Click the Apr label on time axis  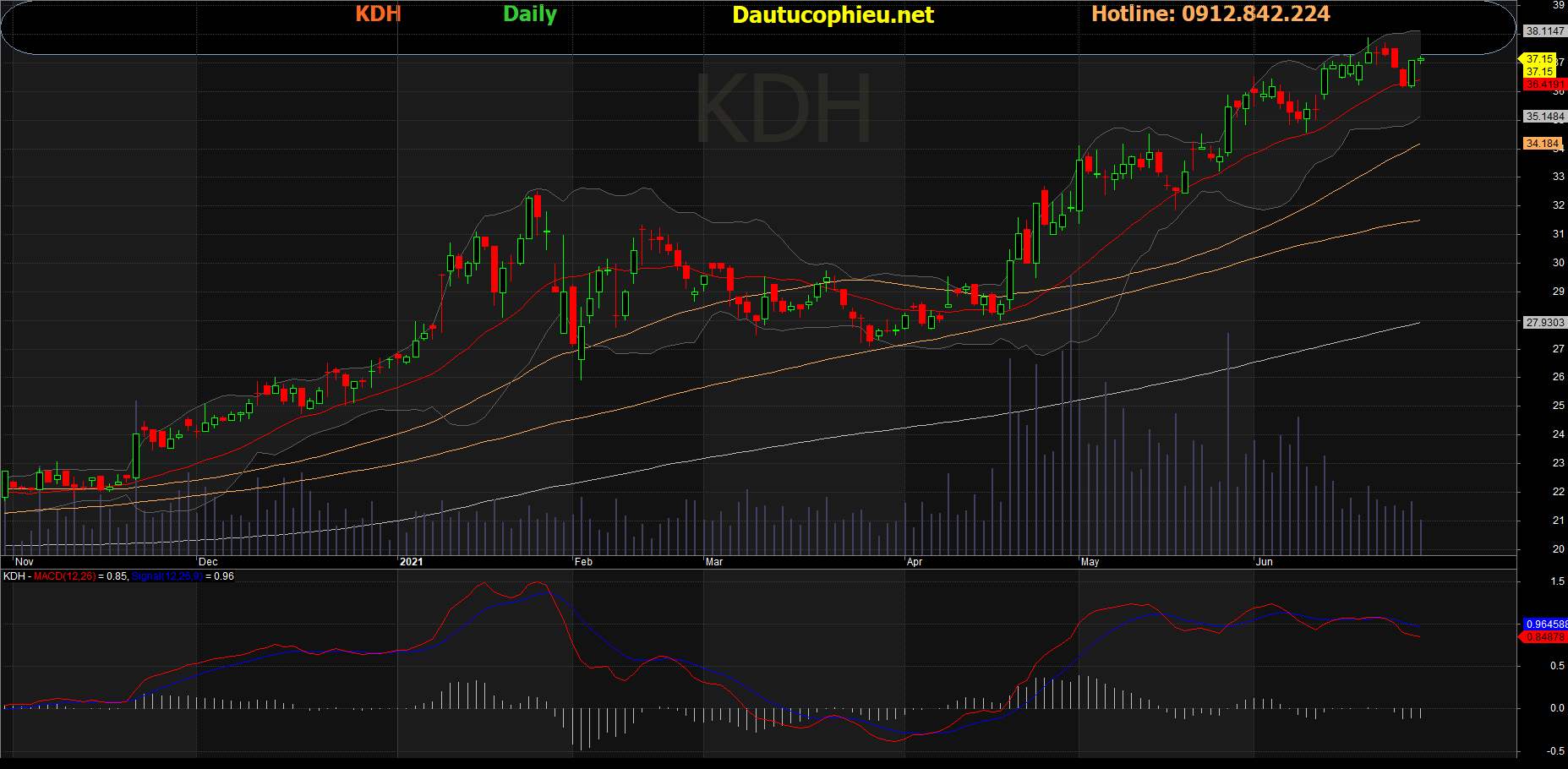[914, 562]
